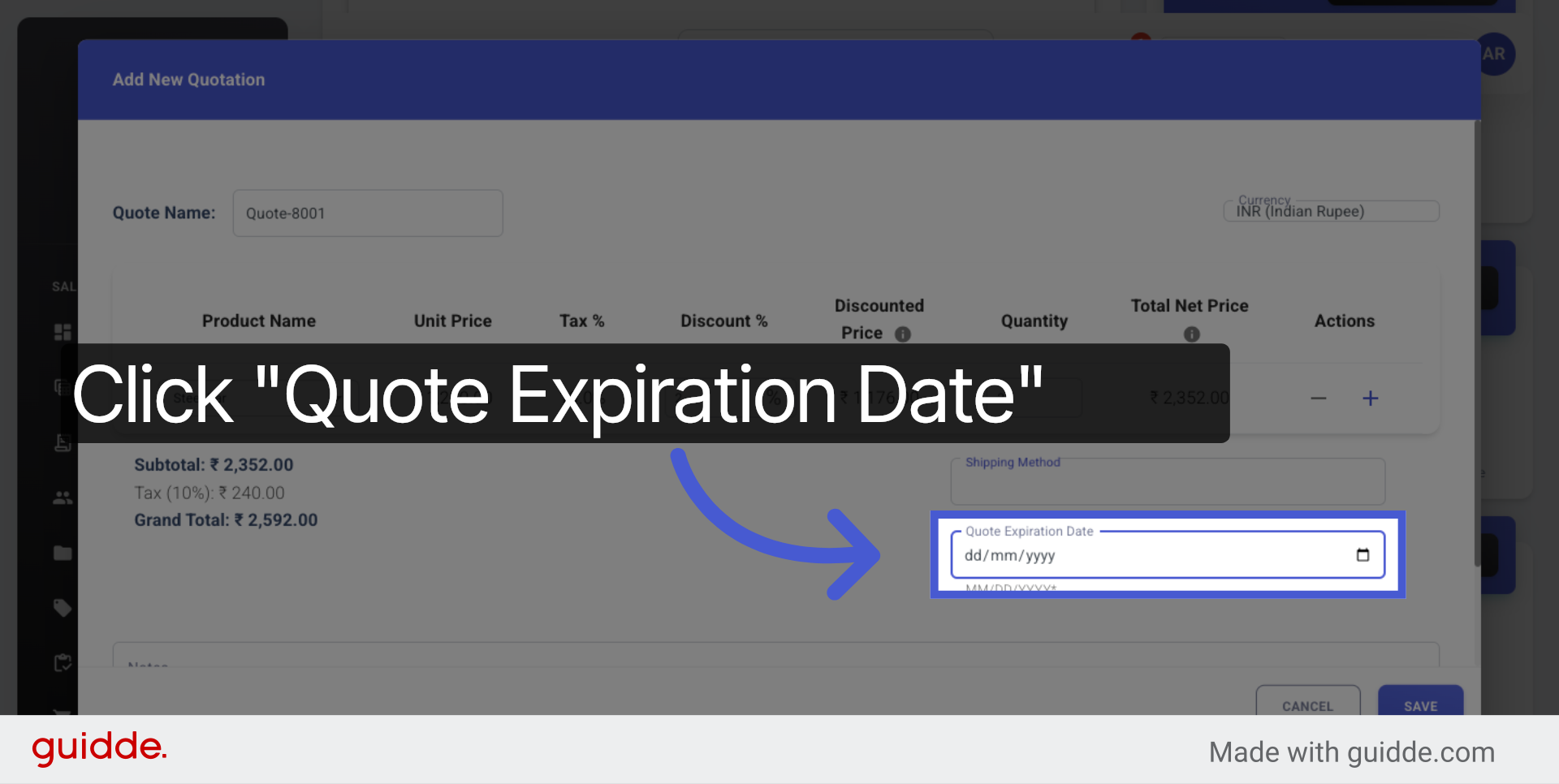
Task: Open the Quote Expiration Date calendar picker
Action: [1363, 555]
